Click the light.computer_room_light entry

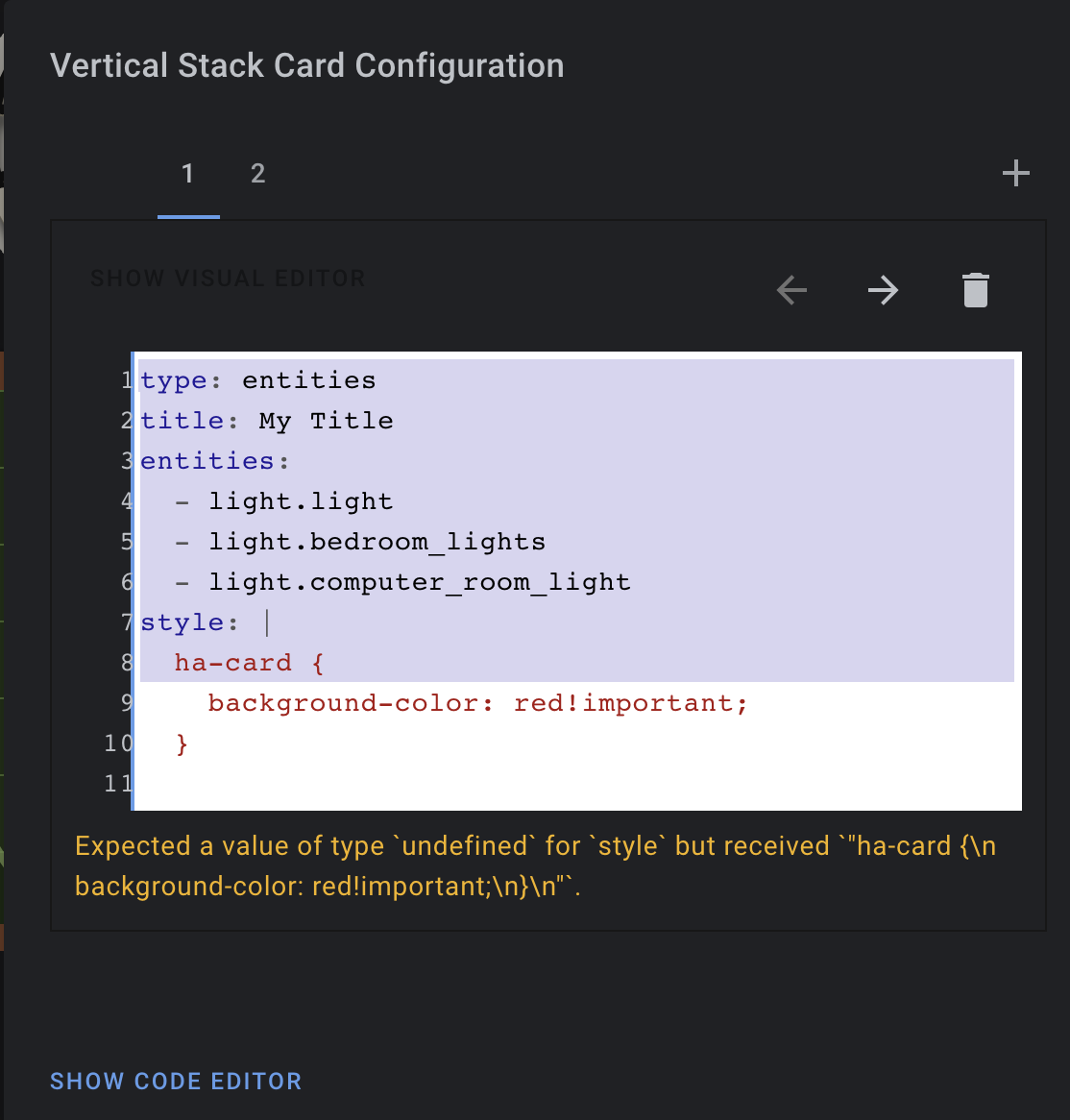(419, 582)
